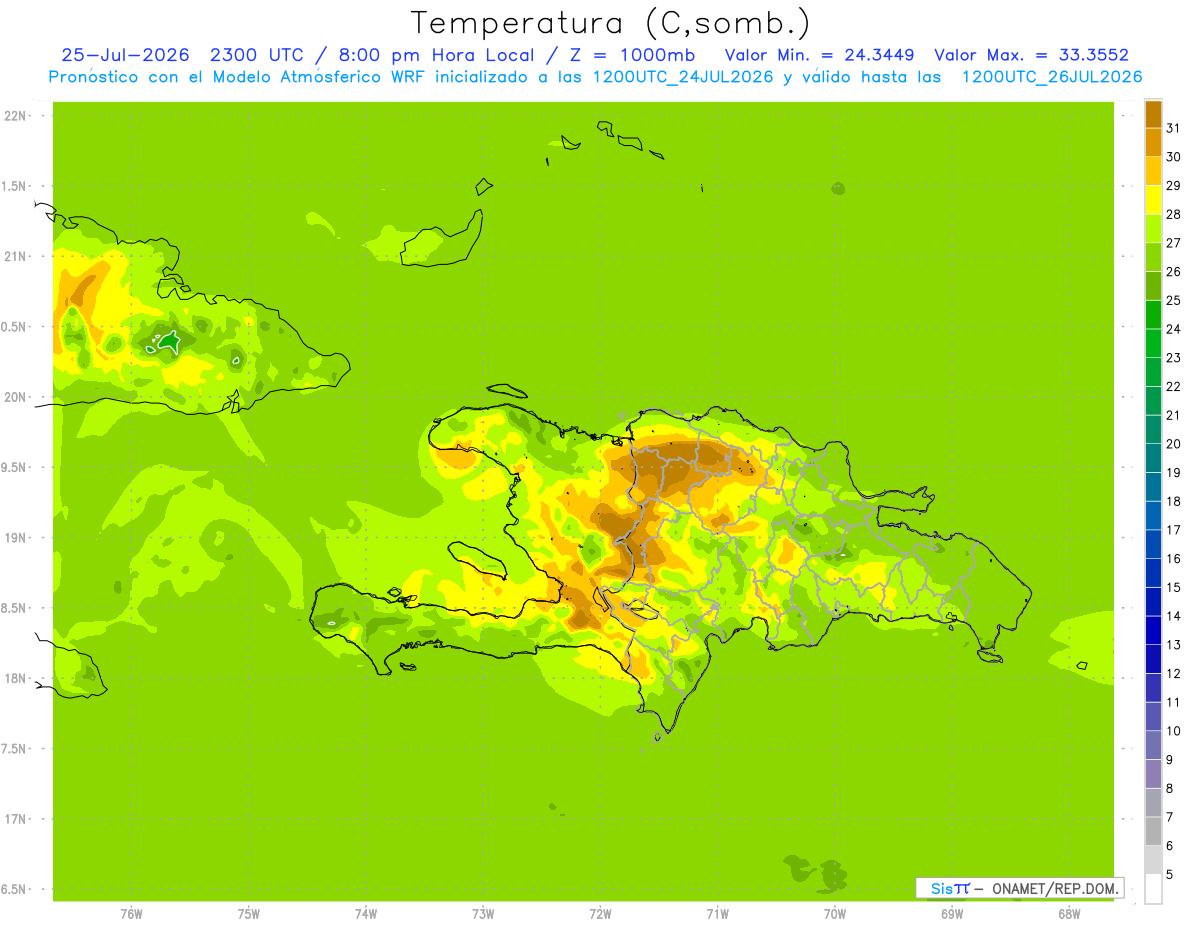
Task: Click the '5' colorbar label
Action: (x=1170, y=874)
